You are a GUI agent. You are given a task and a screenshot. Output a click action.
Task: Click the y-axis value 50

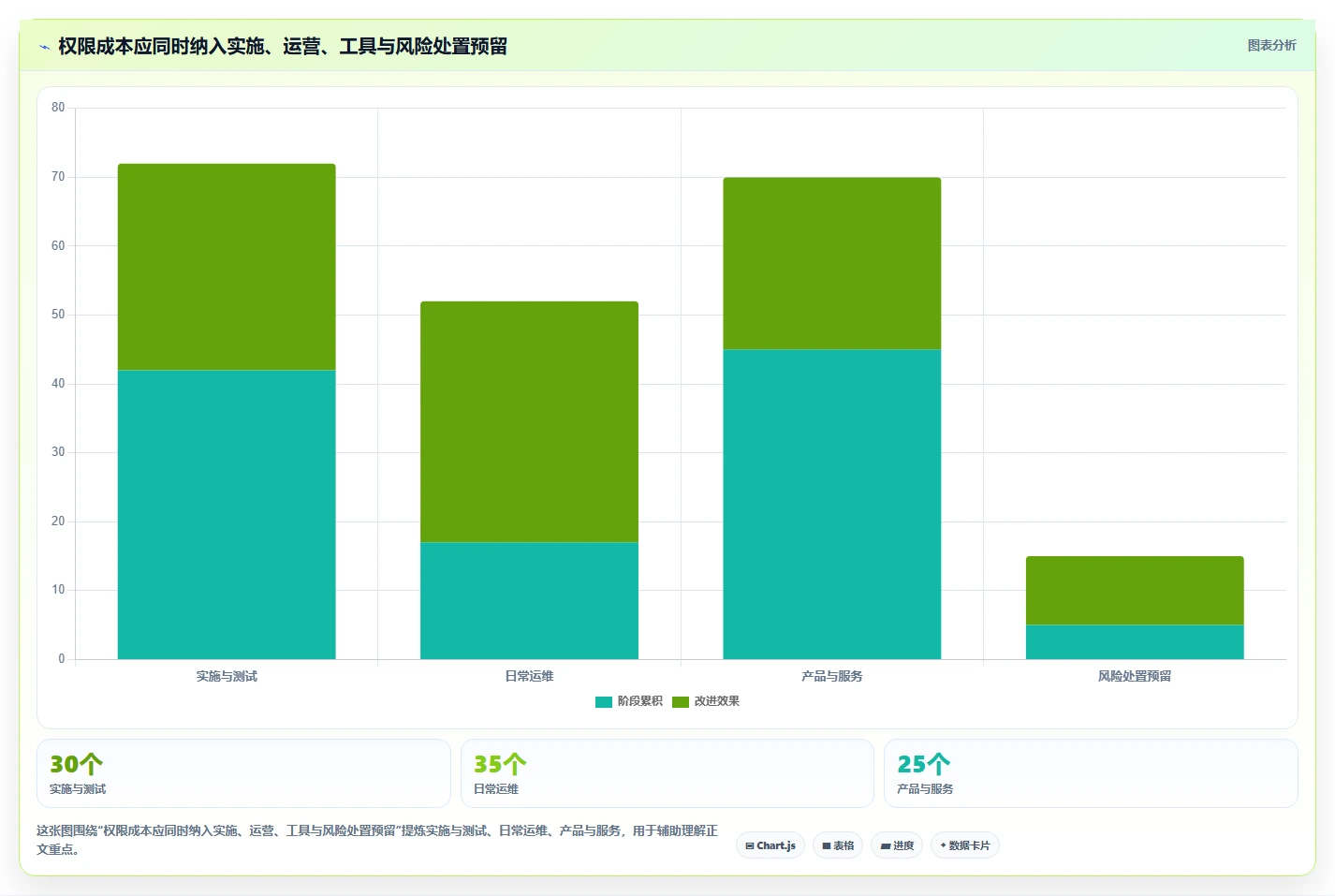pos(58,315)
